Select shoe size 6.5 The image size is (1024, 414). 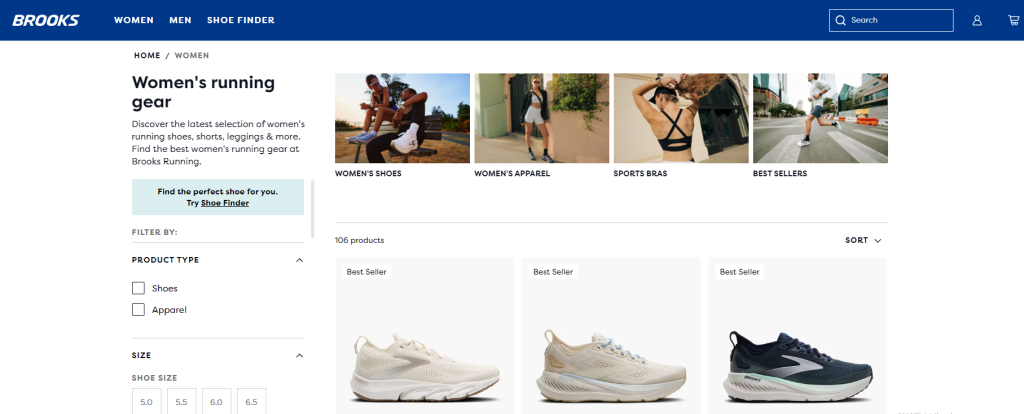coord(251,402)
